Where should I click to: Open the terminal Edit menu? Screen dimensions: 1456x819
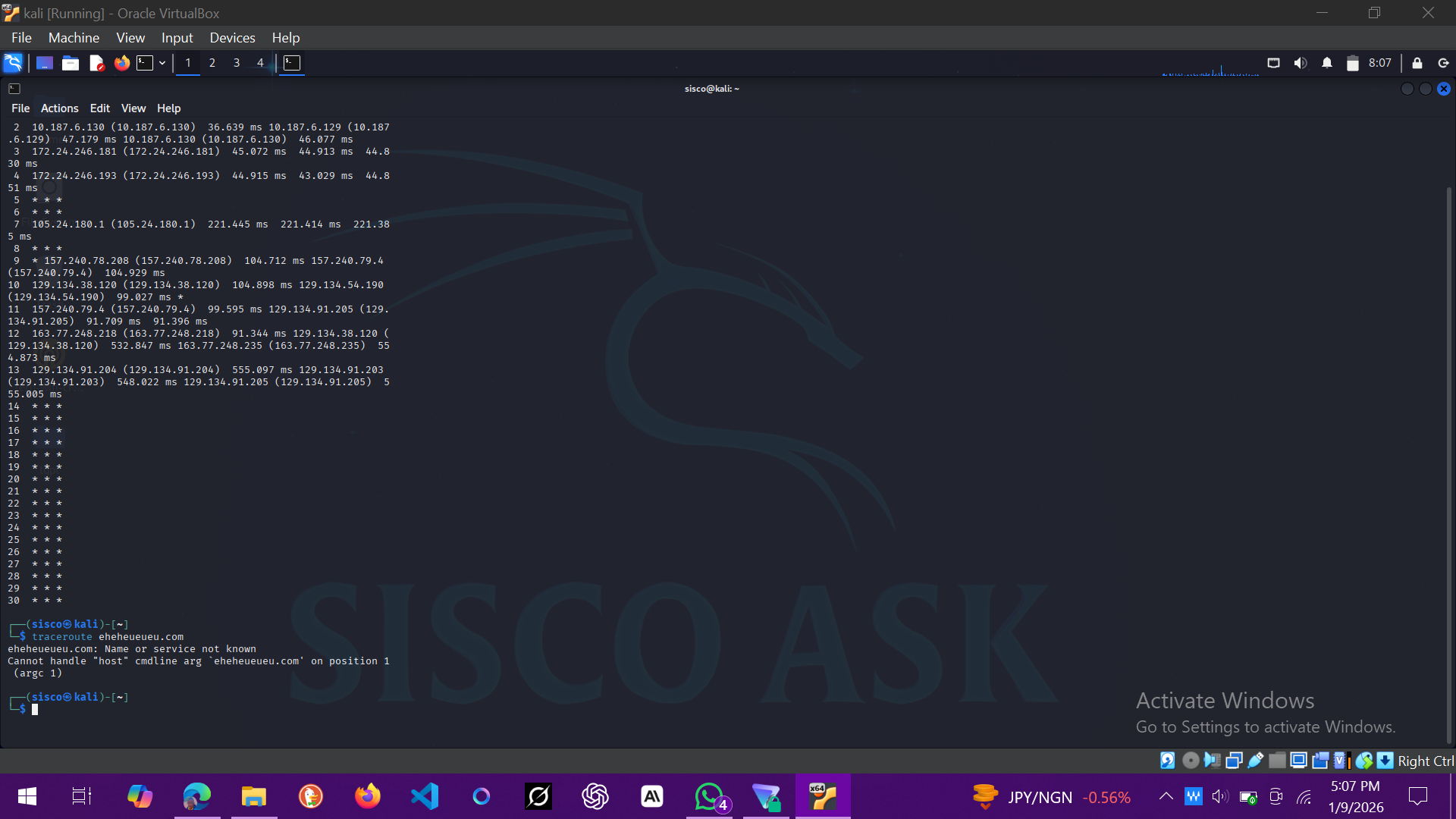[x=99, y=108]
